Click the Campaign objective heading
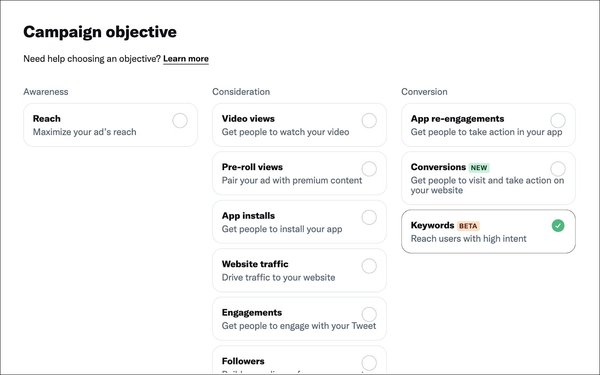600x375 pixels. pos(100,32)
